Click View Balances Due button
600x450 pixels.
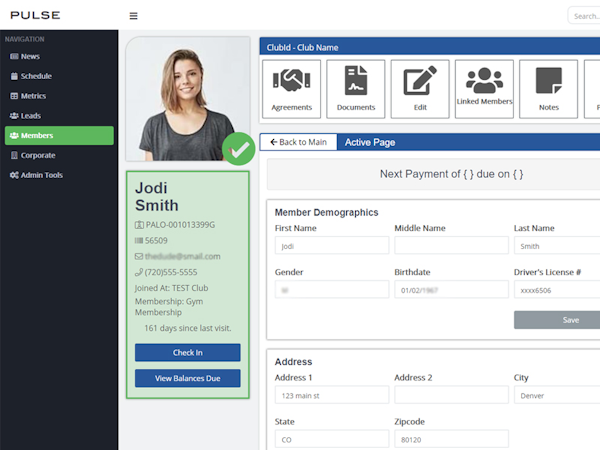coord(188,378)
